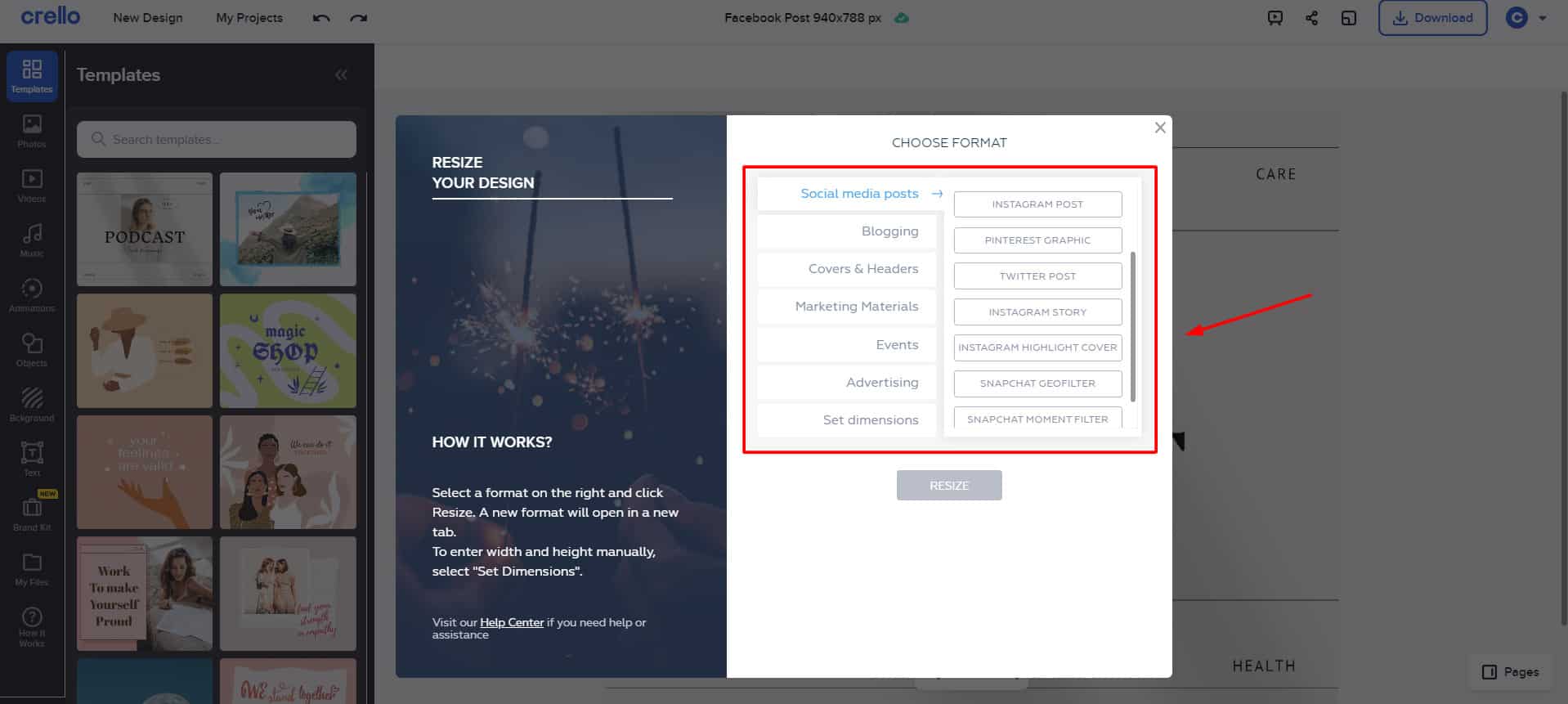This screenshot has width=1568, height=704.
Task: Open the Animations sidebar panel
Action: 32,295
